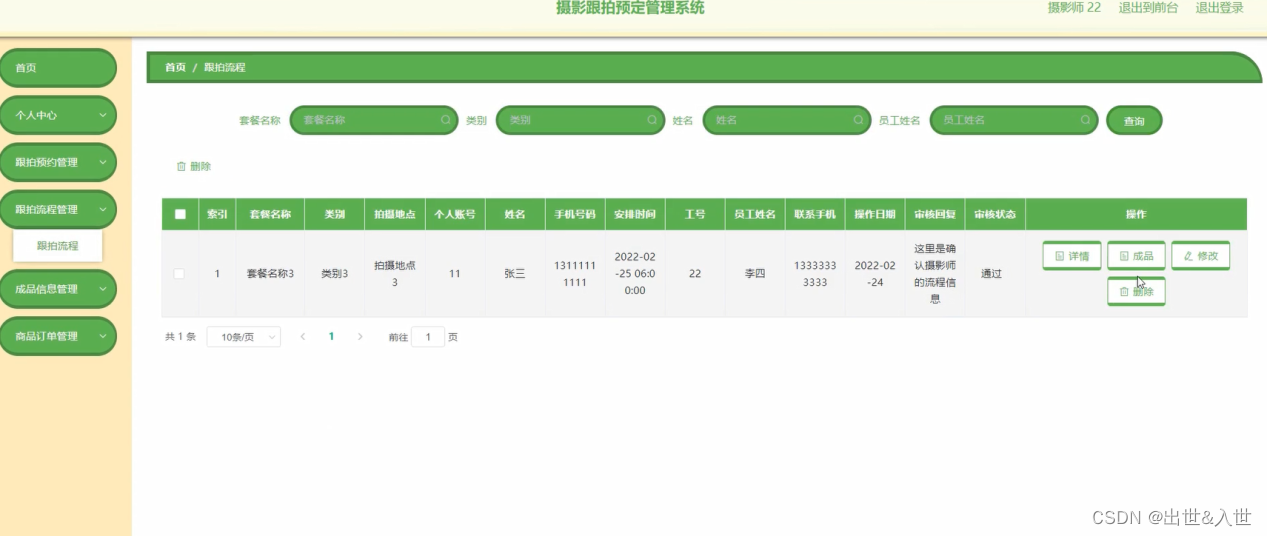Click the 操作日期 column header
Viewport: 1267px width, 536px height.
point(875,214)
